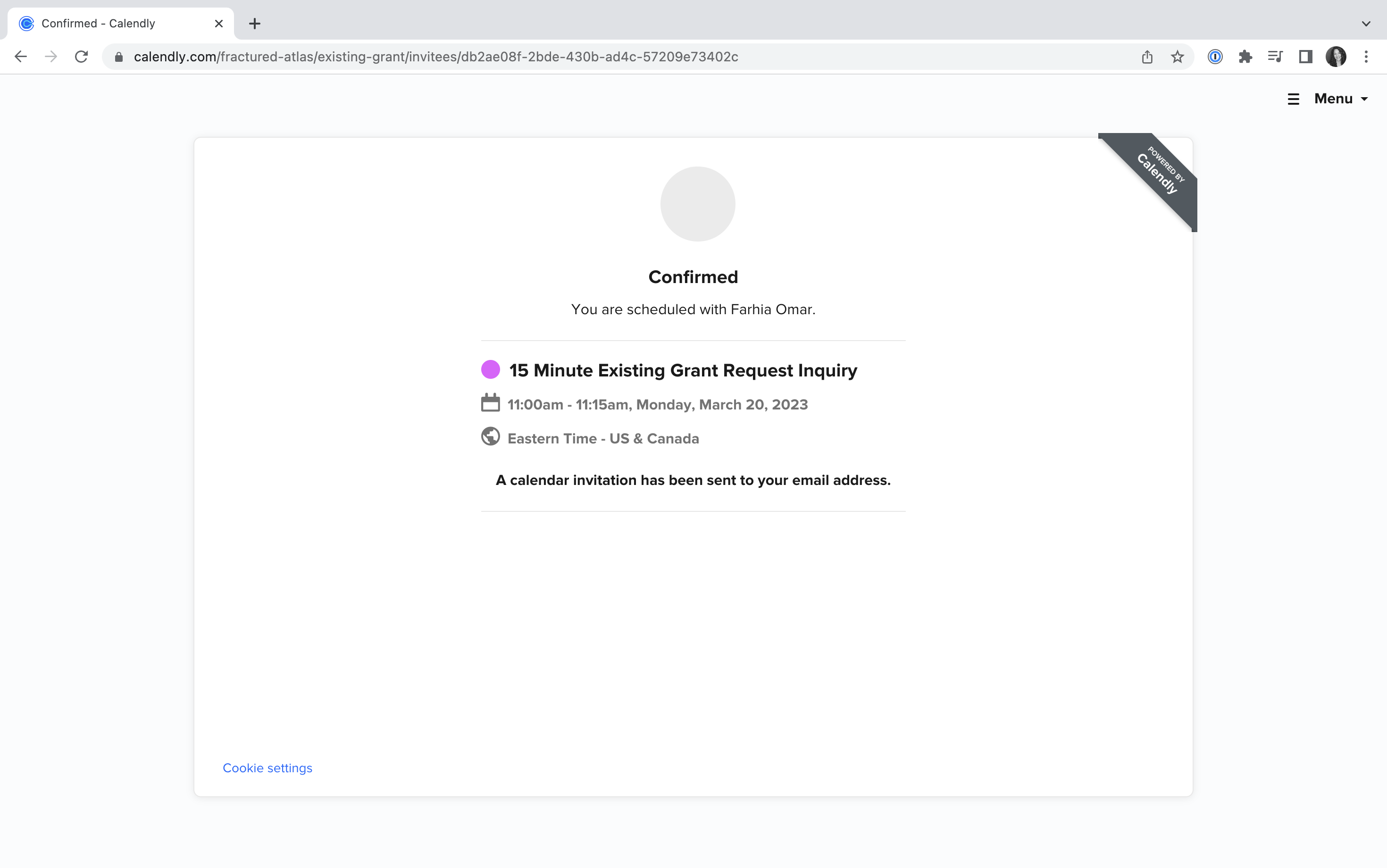Click the address bar URL field
The image size is (1387, 868).
click(436, 56)
